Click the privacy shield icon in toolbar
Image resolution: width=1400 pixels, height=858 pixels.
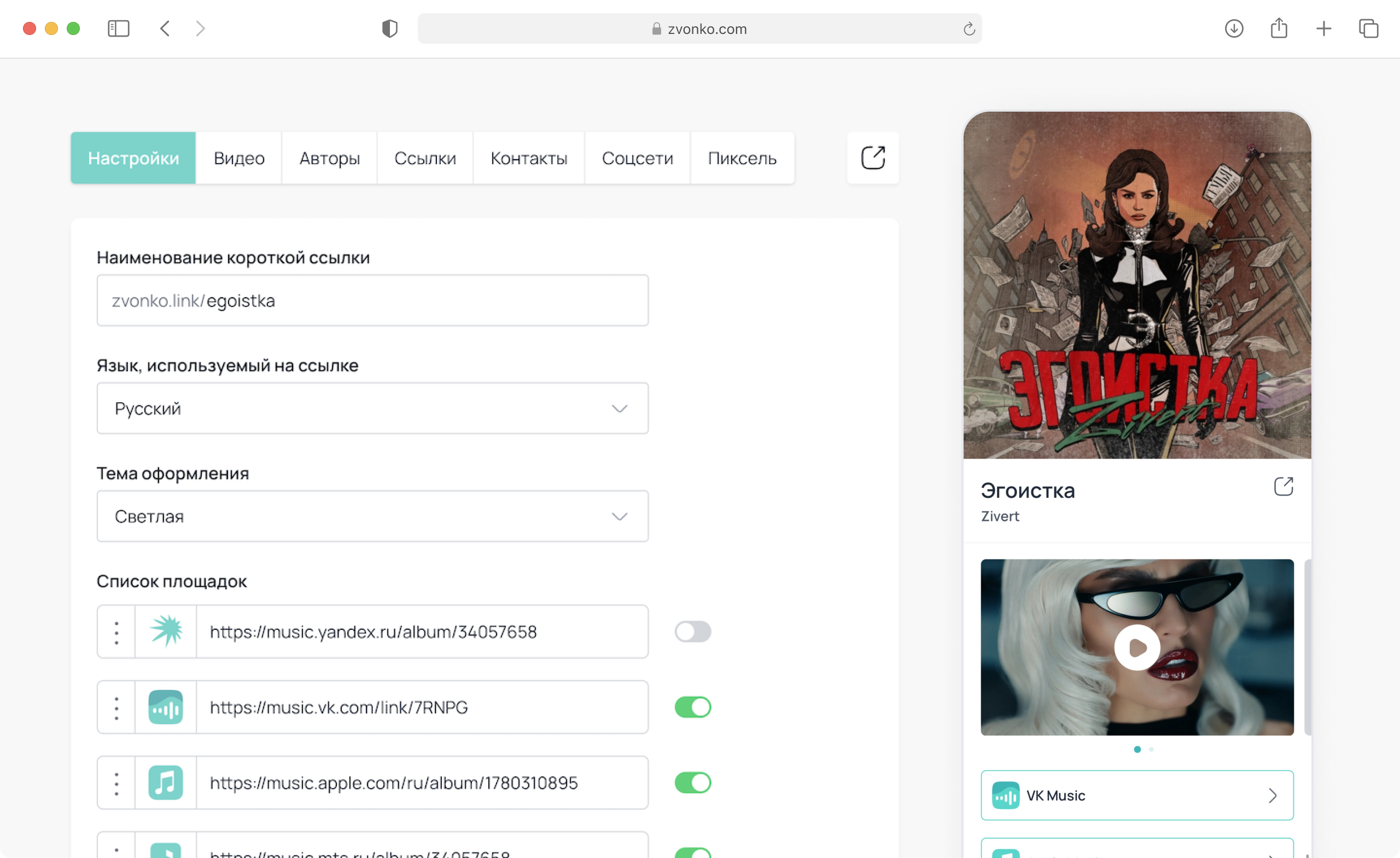coord(389,28)
